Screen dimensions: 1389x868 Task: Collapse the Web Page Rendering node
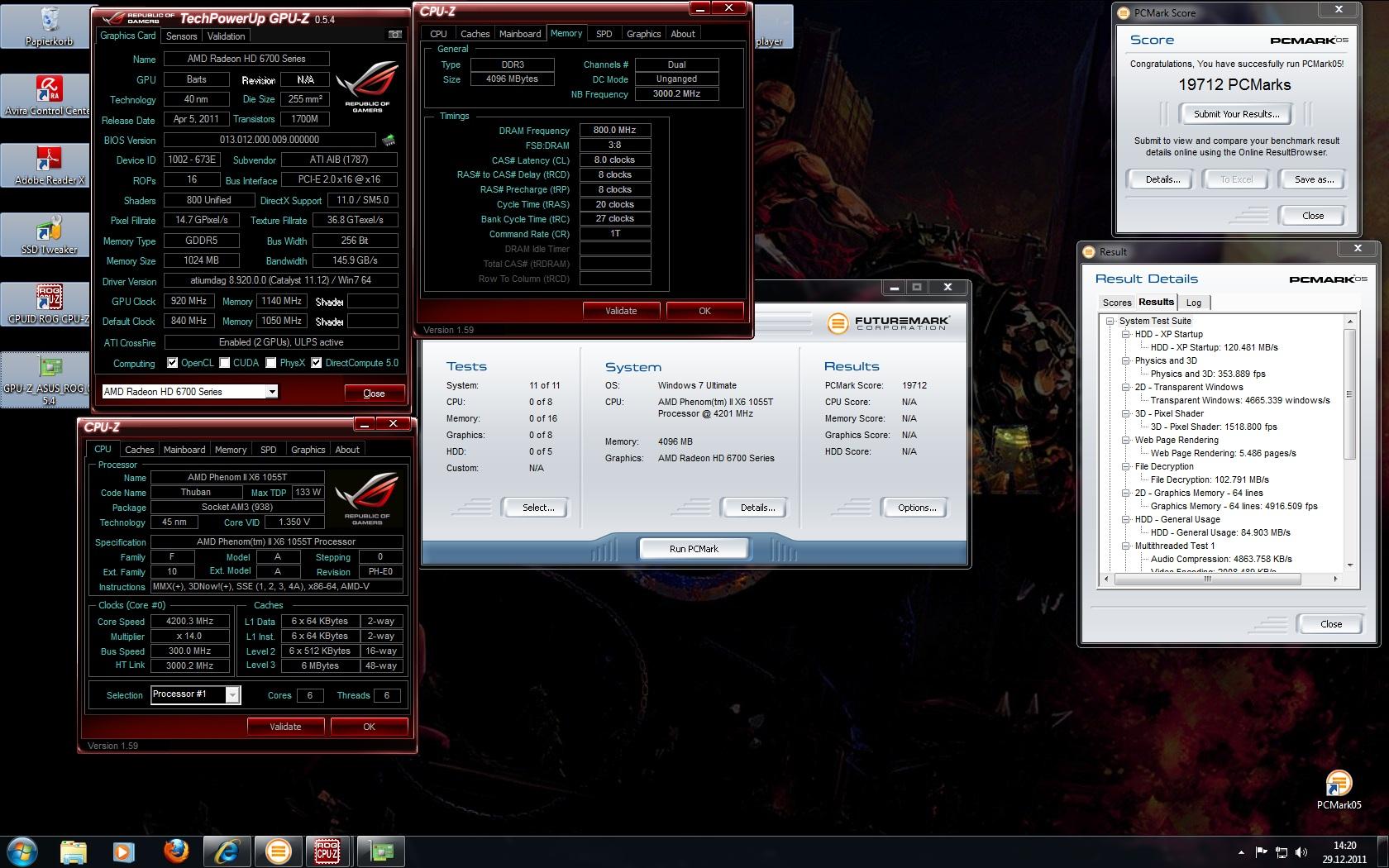tap(1125, 440)
